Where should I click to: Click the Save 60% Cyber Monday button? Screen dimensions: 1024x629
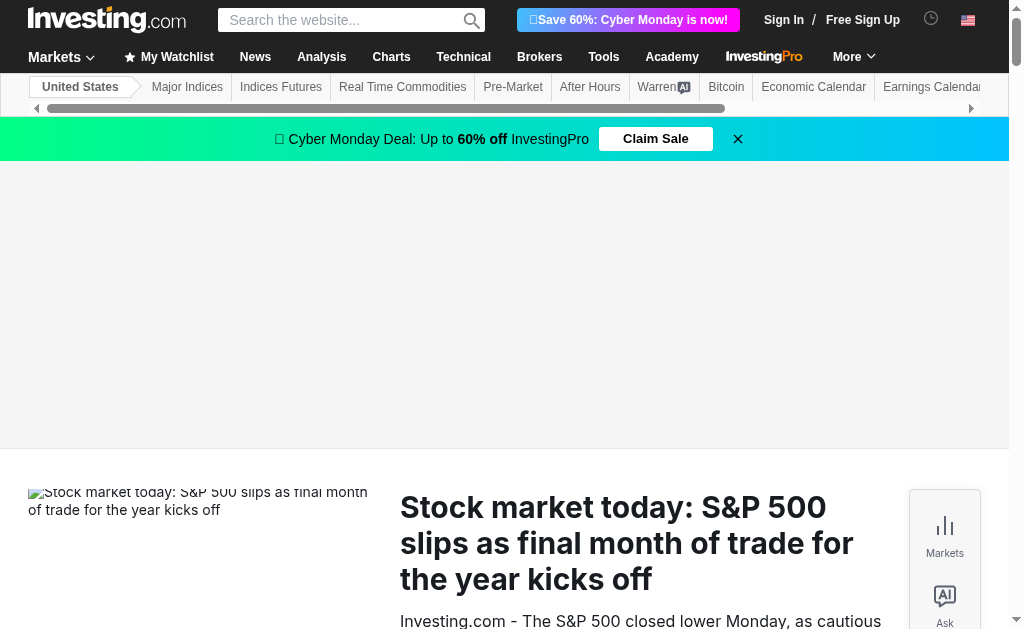[628, 20]
